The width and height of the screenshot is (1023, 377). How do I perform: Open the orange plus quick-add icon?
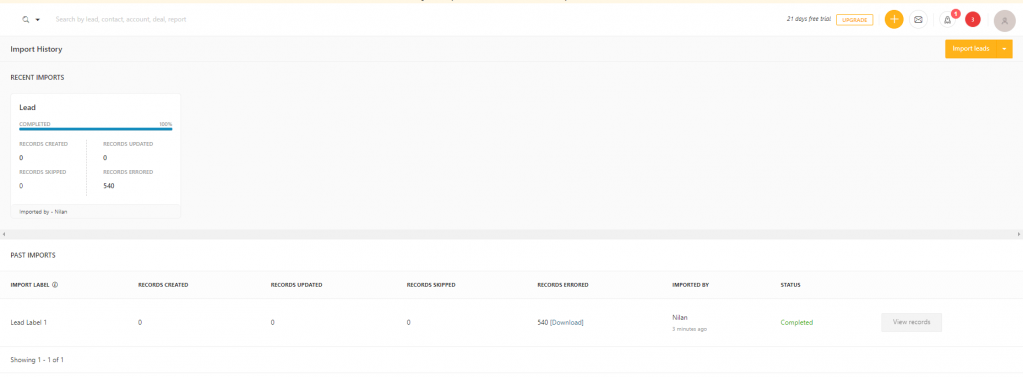(894, 20)
